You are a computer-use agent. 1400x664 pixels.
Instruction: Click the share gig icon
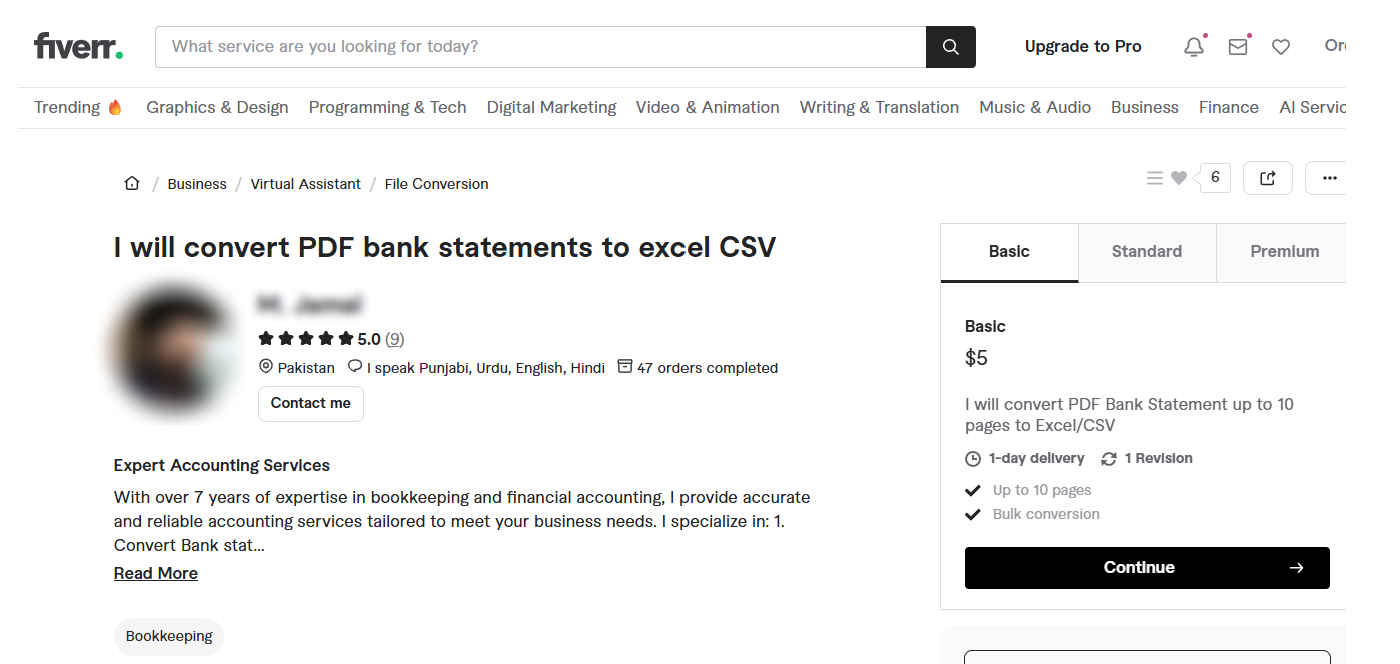tap(1267, 177)
